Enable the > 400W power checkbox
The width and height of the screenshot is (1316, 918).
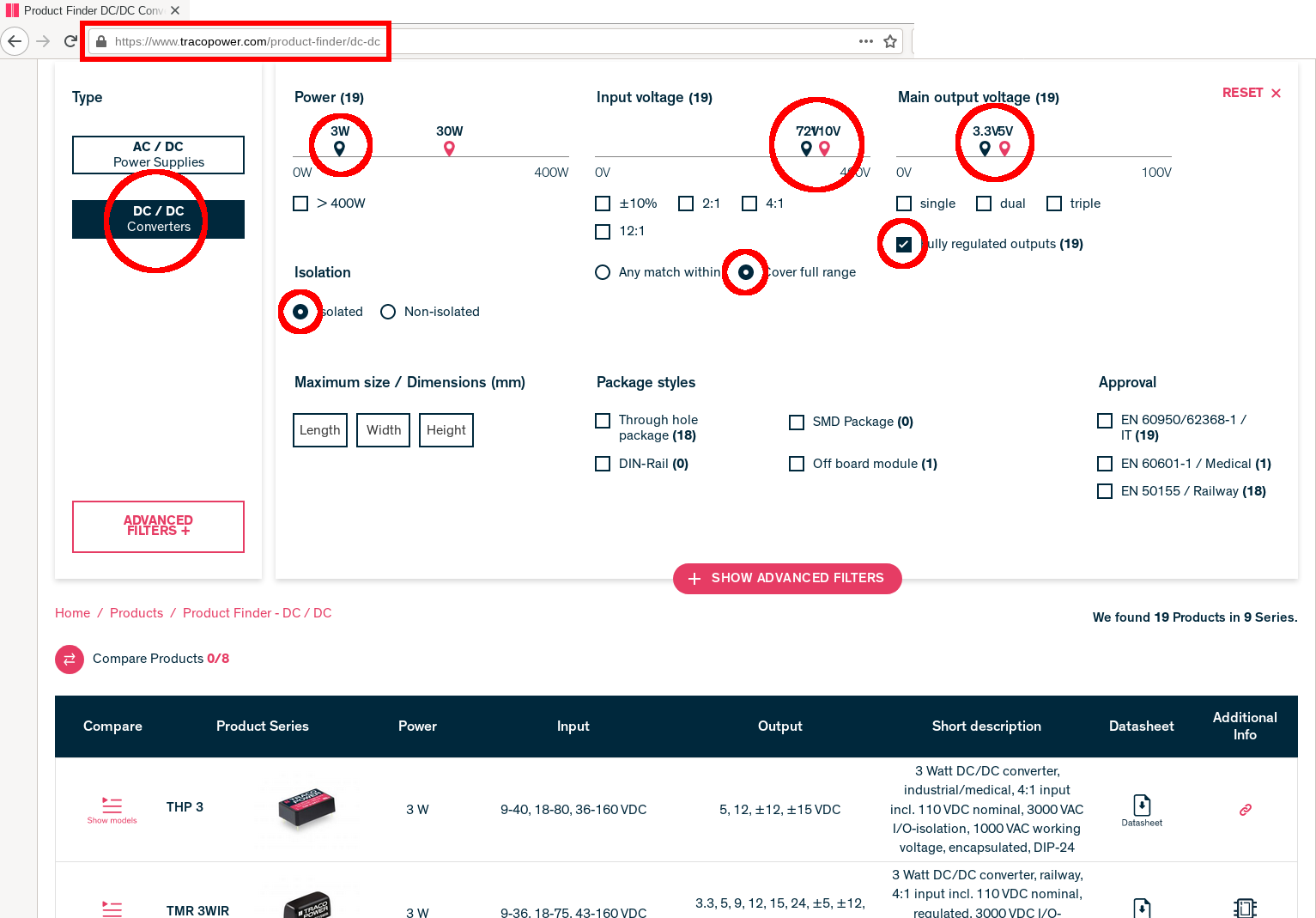coord(300,204)
